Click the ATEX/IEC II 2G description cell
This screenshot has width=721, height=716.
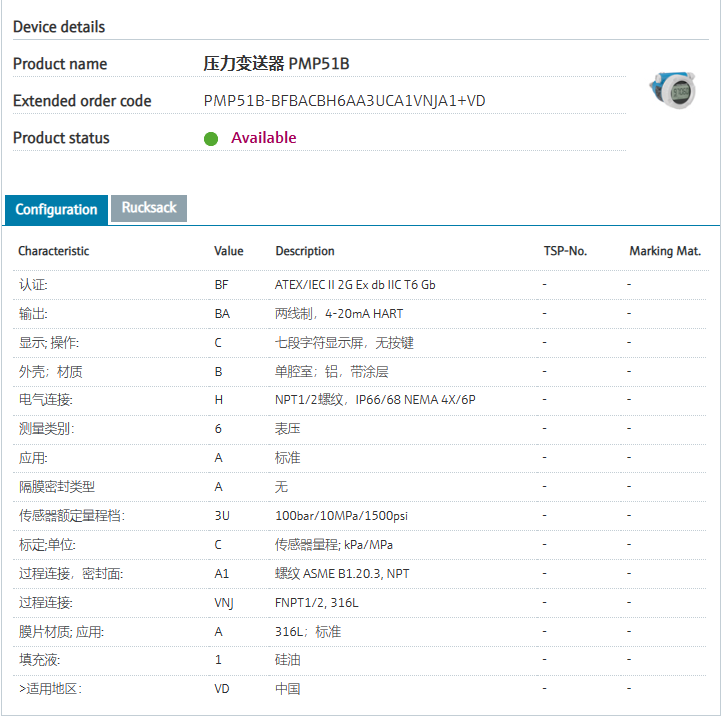pyautogui.click(x=355, y=285)
